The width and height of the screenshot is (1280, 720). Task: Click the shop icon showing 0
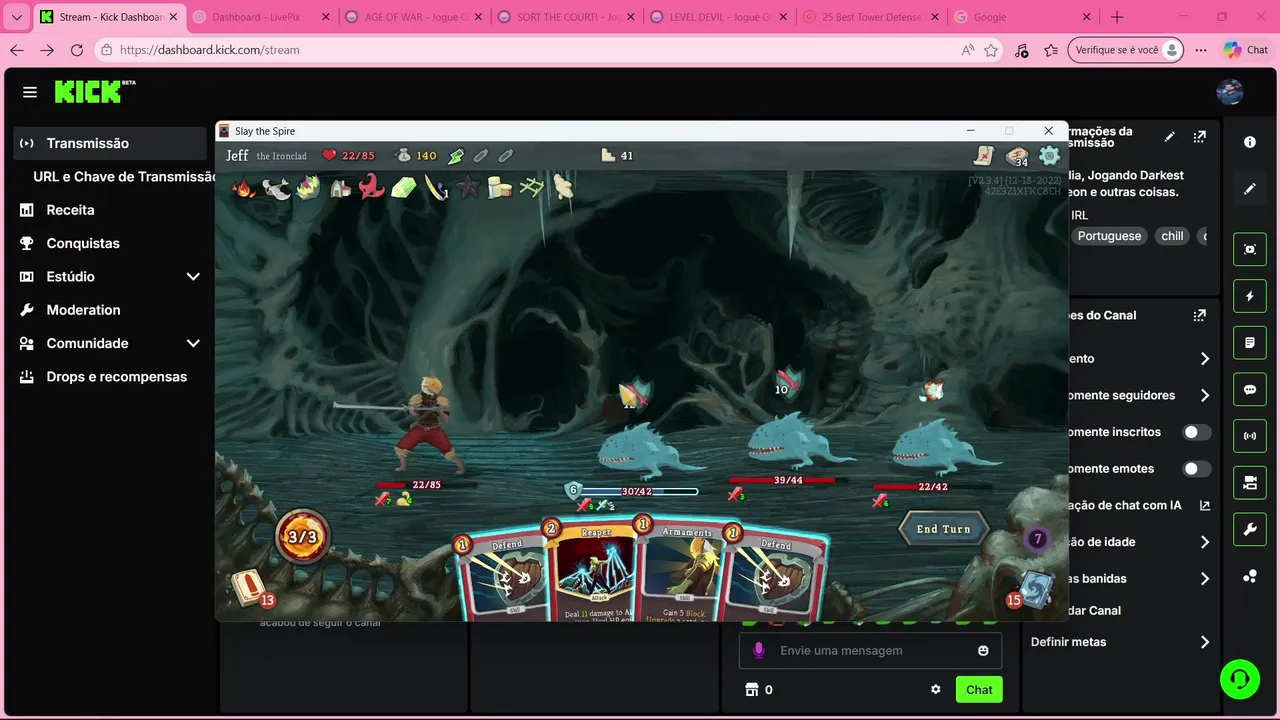point(752,690)
